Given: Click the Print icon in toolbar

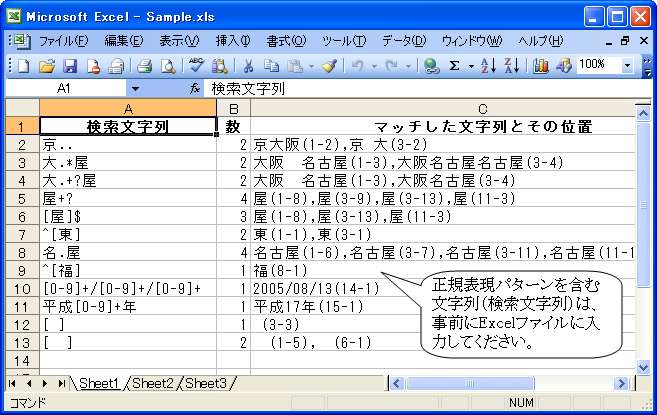Looking at the screenshot, I should point(144,66).
